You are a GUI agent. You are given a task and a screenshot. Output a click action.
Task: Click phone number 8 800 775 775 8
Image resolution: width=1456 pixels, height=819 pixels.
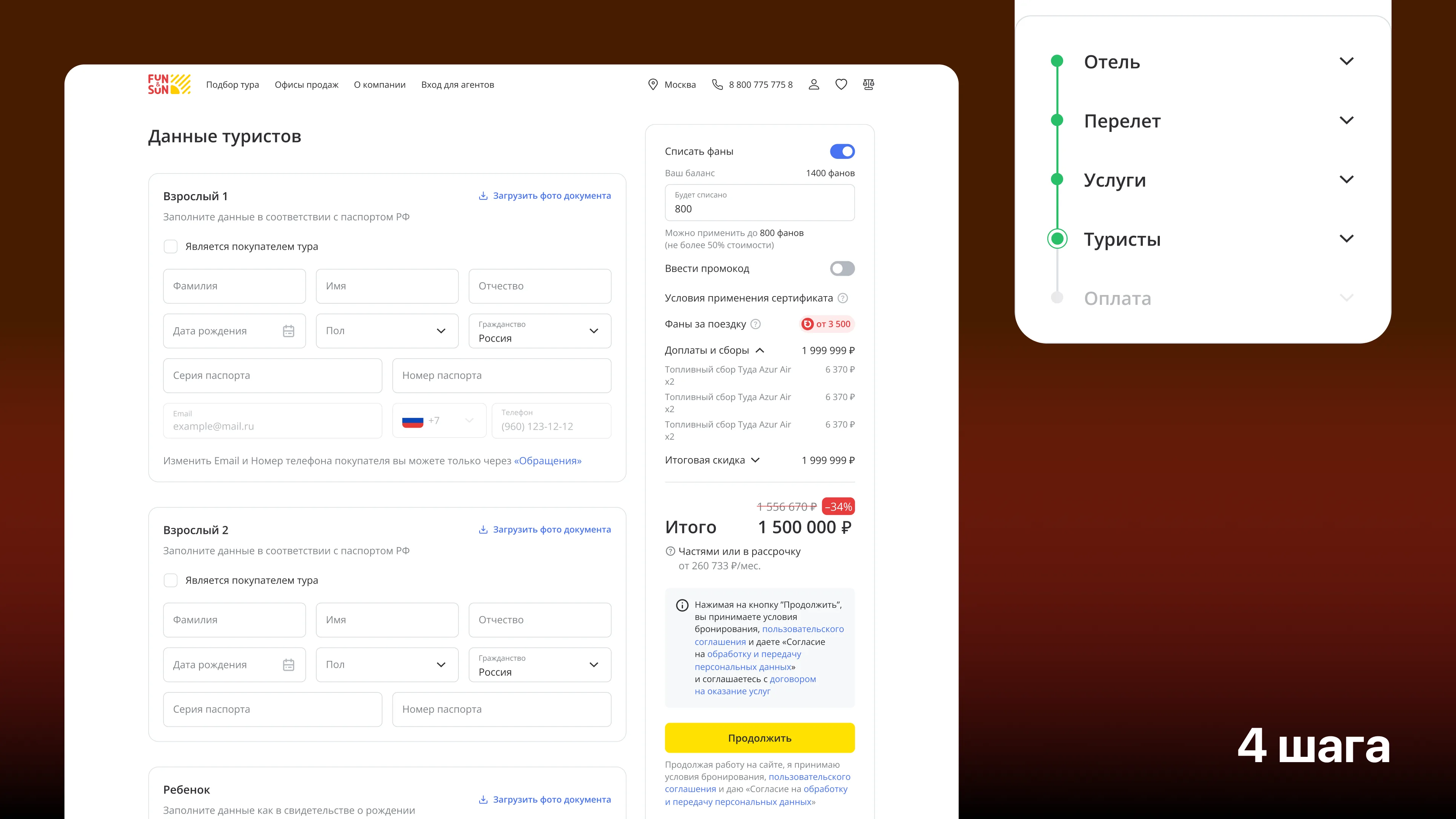[761, 85]
